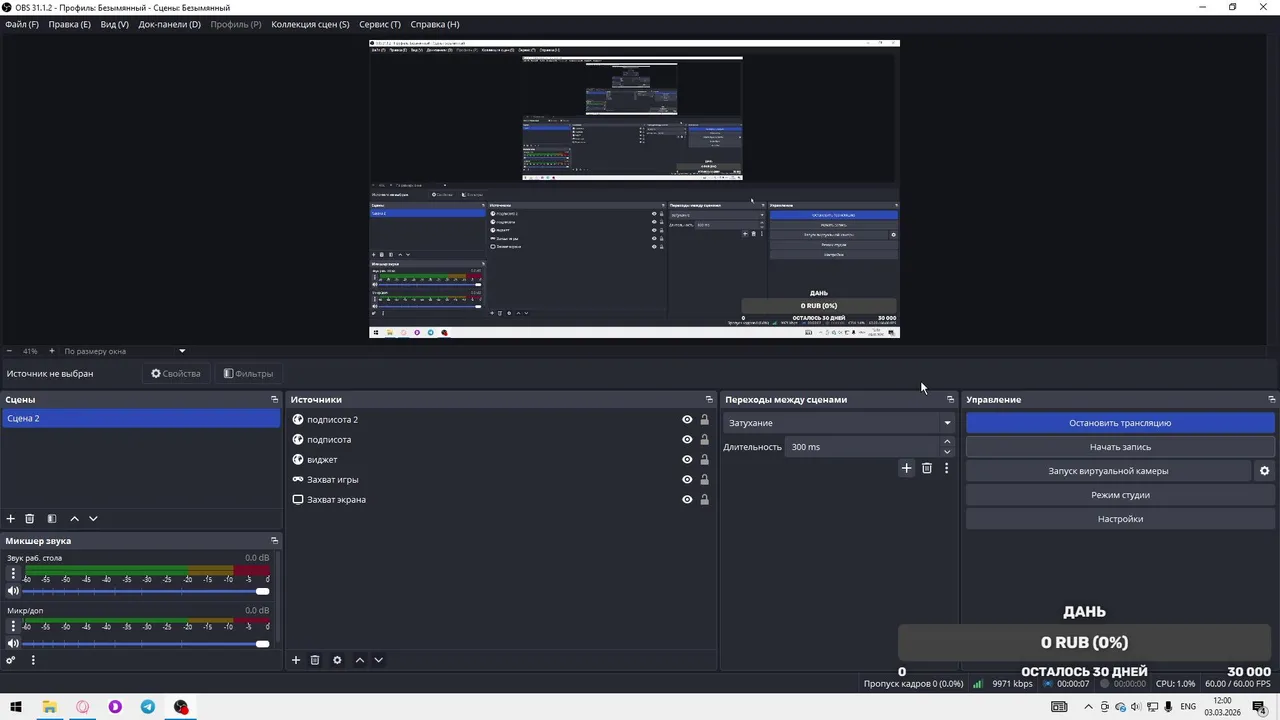The height and width of the screenshot is (720, 1280).
Task: Adjust Звук раб. стола volume slider
Action: [146, 591]
